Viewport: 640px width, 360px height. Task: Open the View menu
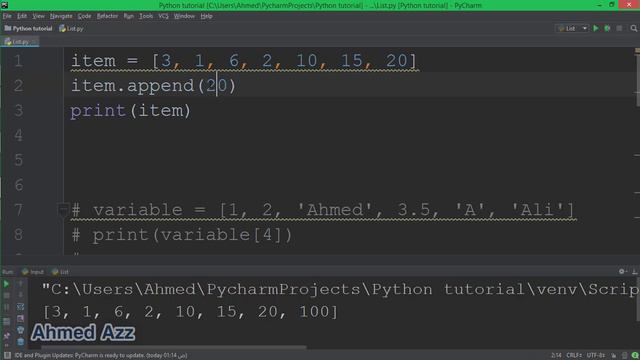tap(38, 16)
